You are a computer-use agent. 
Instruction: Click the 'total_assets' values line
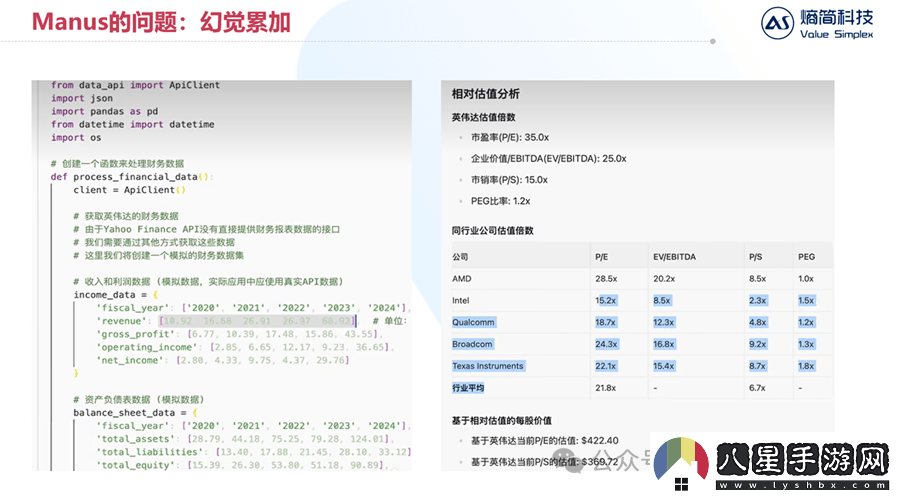[x=245, y=439]
